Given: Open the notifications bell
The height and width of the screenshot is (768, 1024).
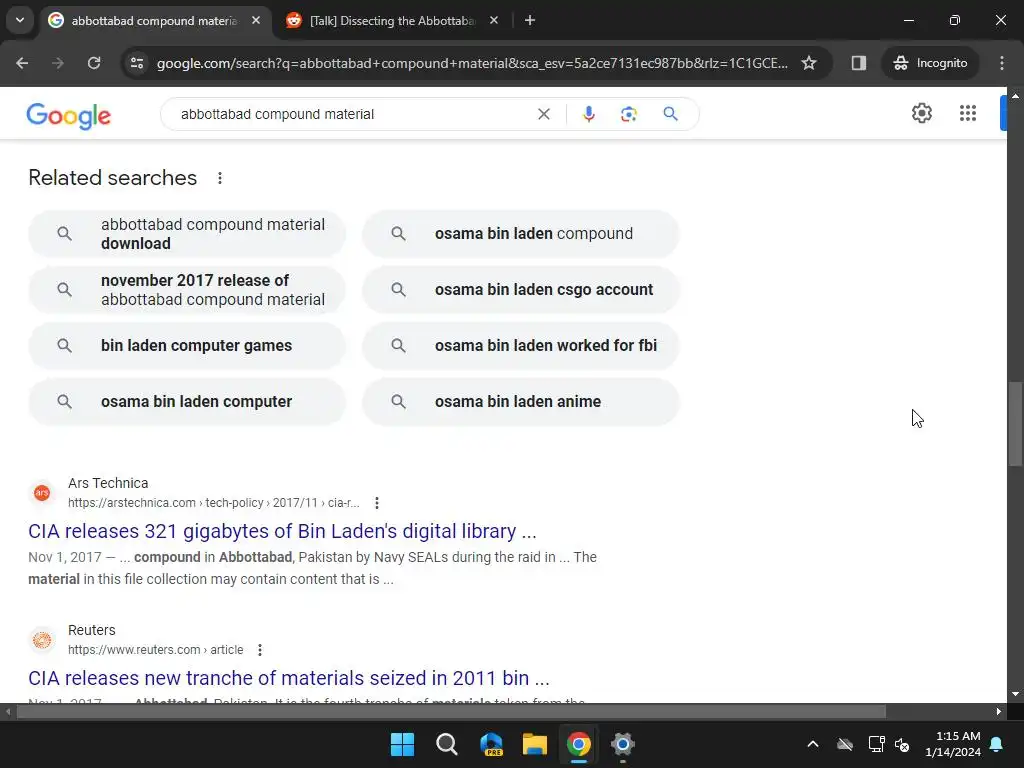Looking at the screenshot, I should tap(997, 744).
